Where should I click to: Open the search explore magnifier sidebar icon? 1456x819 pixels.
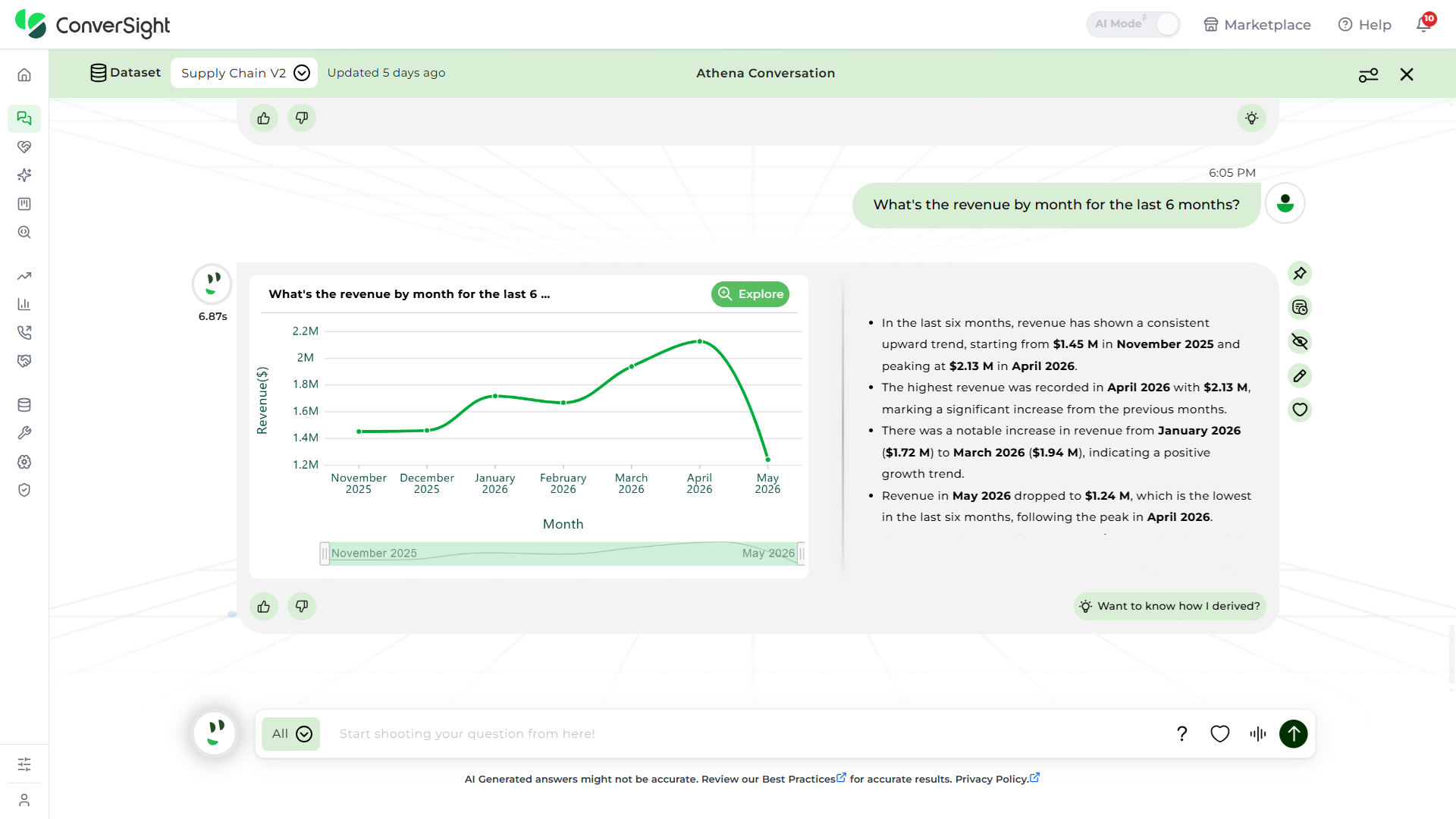point(24,233)
